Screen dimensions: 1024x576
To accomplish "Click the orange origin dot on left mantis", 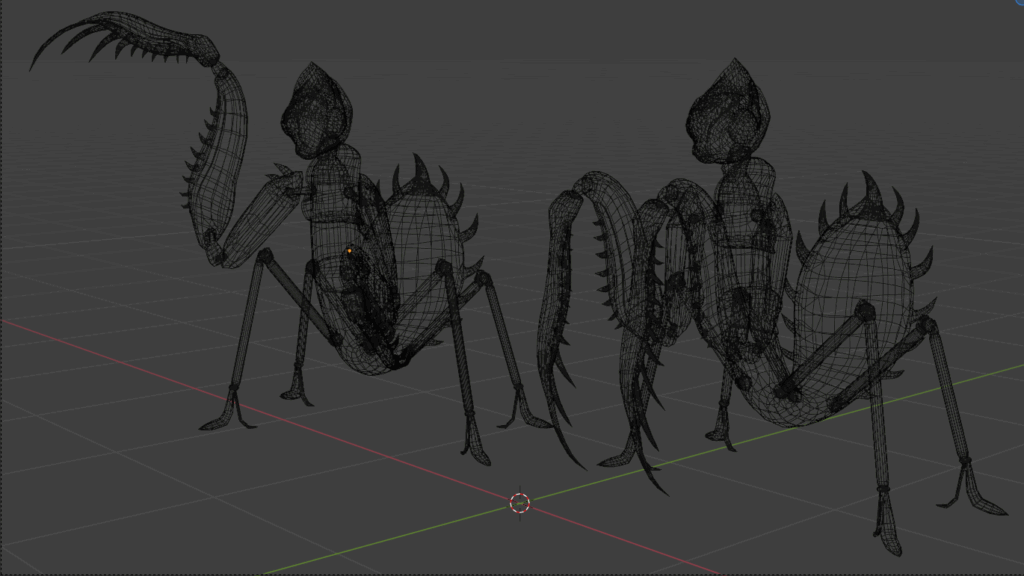I will click(x=349, y=250).
